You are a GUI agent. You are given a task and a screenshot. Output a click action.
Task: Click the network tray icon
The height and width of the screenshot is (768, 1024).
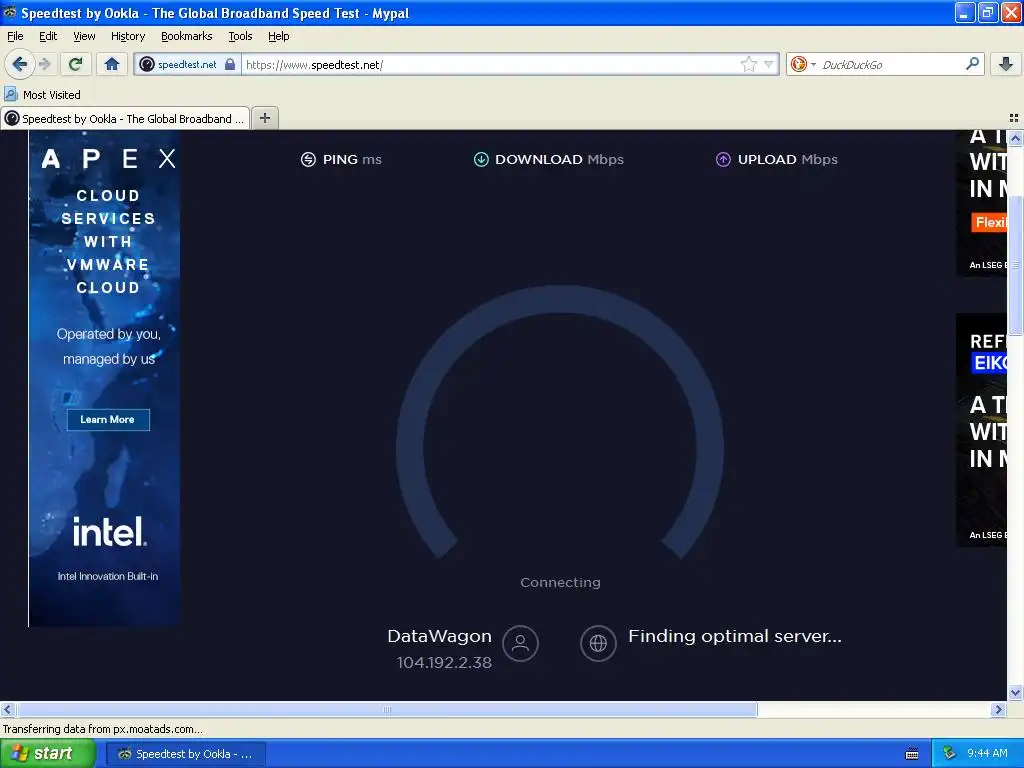click(949, 753)
